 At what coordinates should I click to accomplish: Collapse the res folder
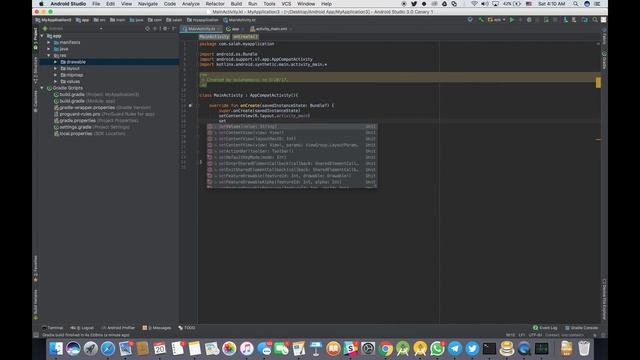click(49, 56)
